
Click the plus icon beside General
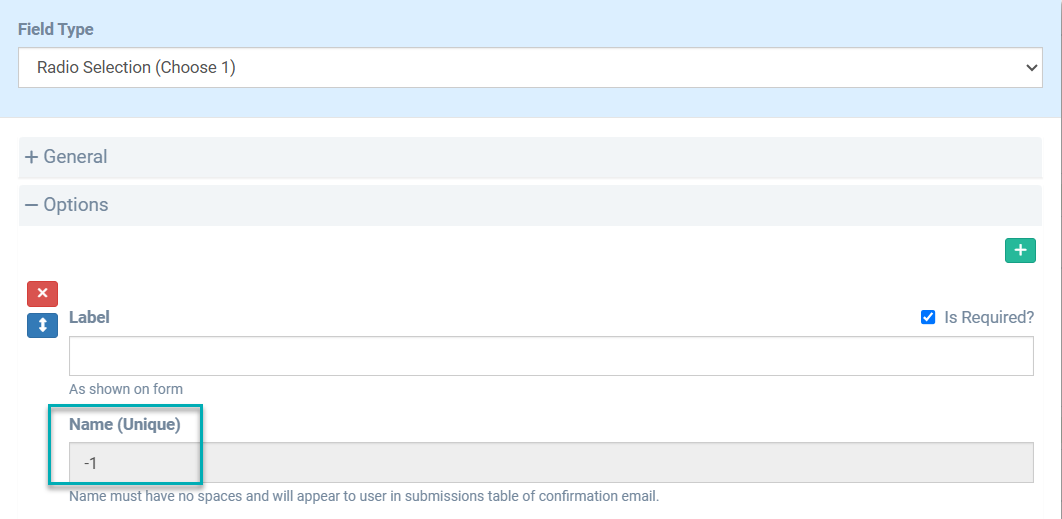coord(31,157)
